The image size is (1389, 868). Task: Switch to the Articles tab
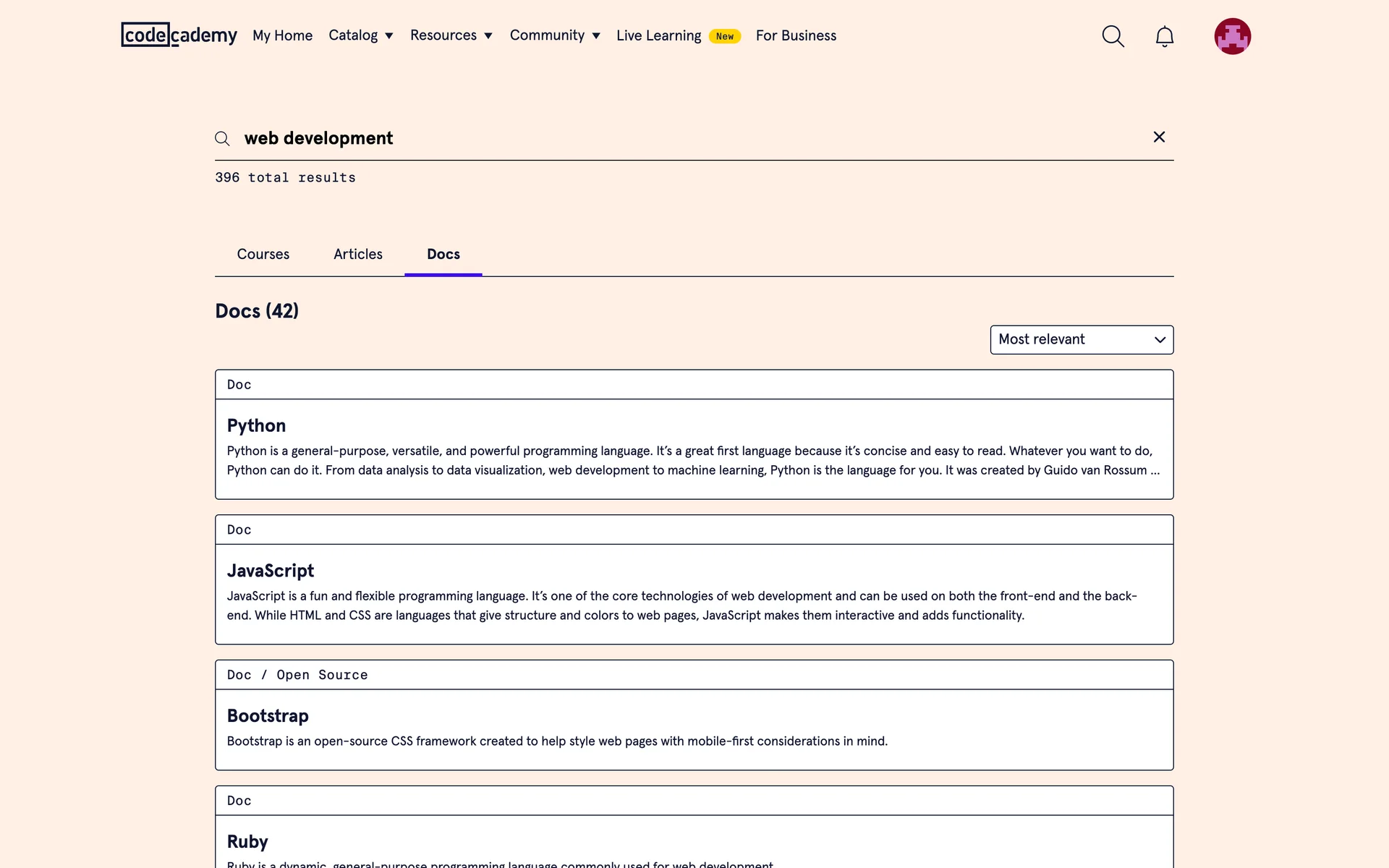[357, 255]
